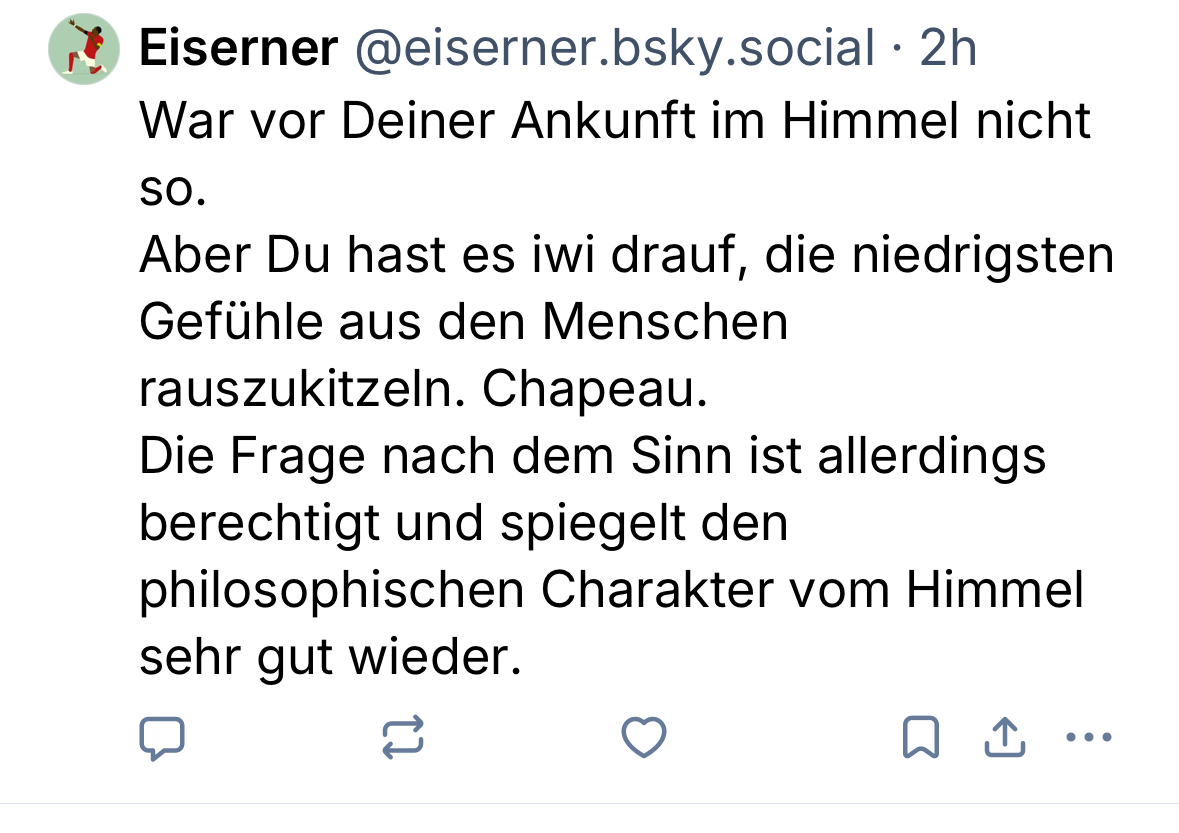Click the 2h post timestamp
Screen dimensions: 1179x833
pos(947,48)
